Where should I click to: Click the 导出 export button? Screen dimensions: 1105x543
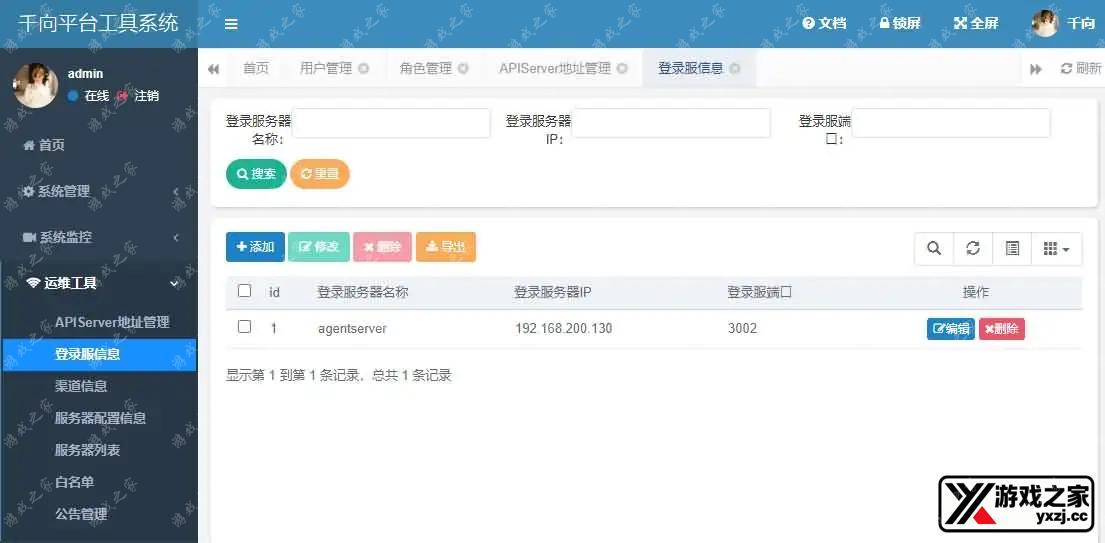click(x=446, y=247)
